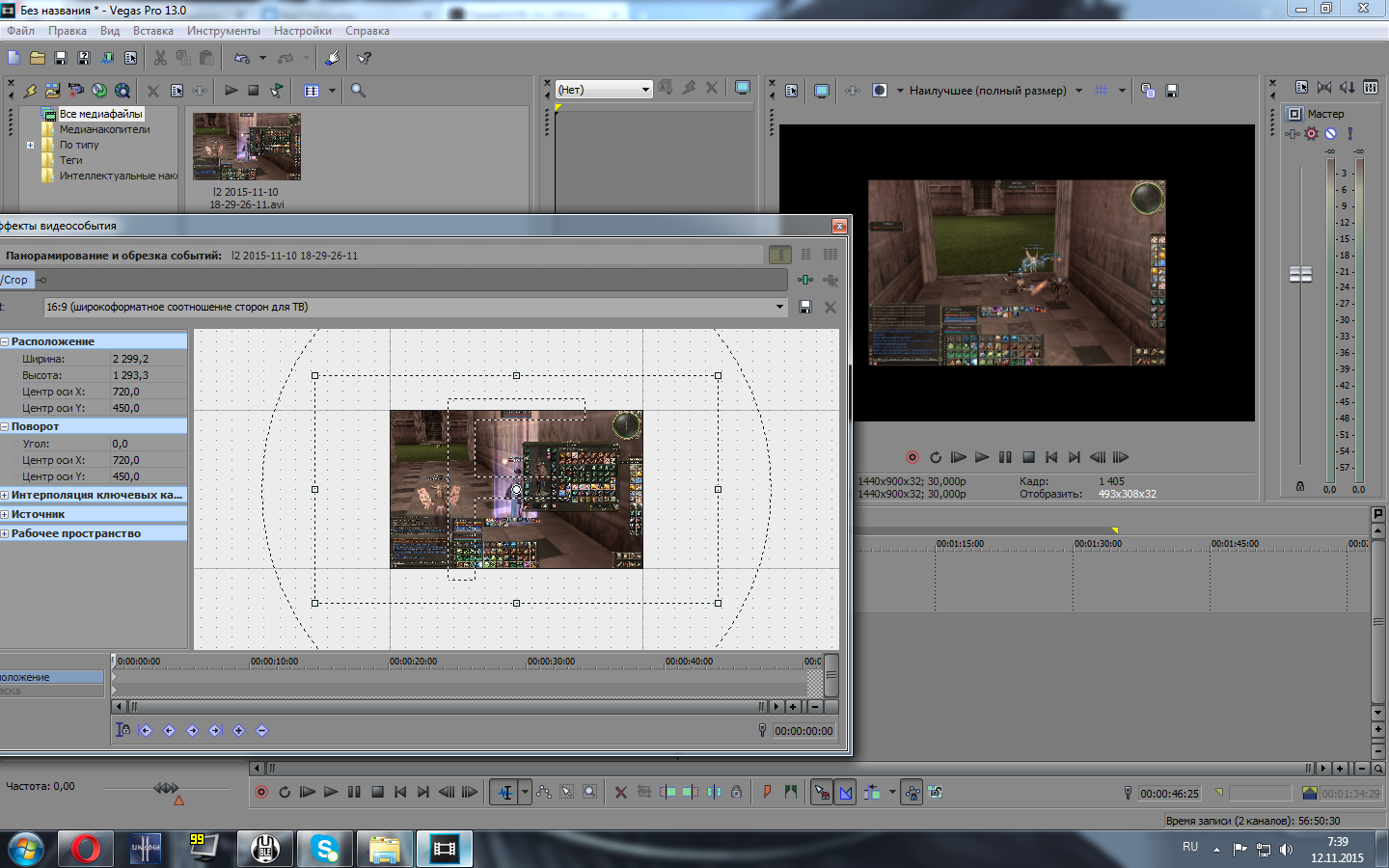Click the What's This help icon
The image size is (1389, 868).
point(364,58)
